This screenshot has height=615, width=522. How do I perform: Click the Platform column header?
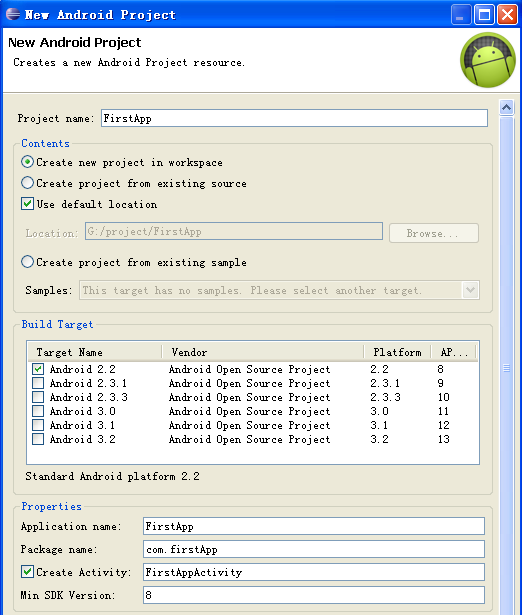[x=397, y=352]
